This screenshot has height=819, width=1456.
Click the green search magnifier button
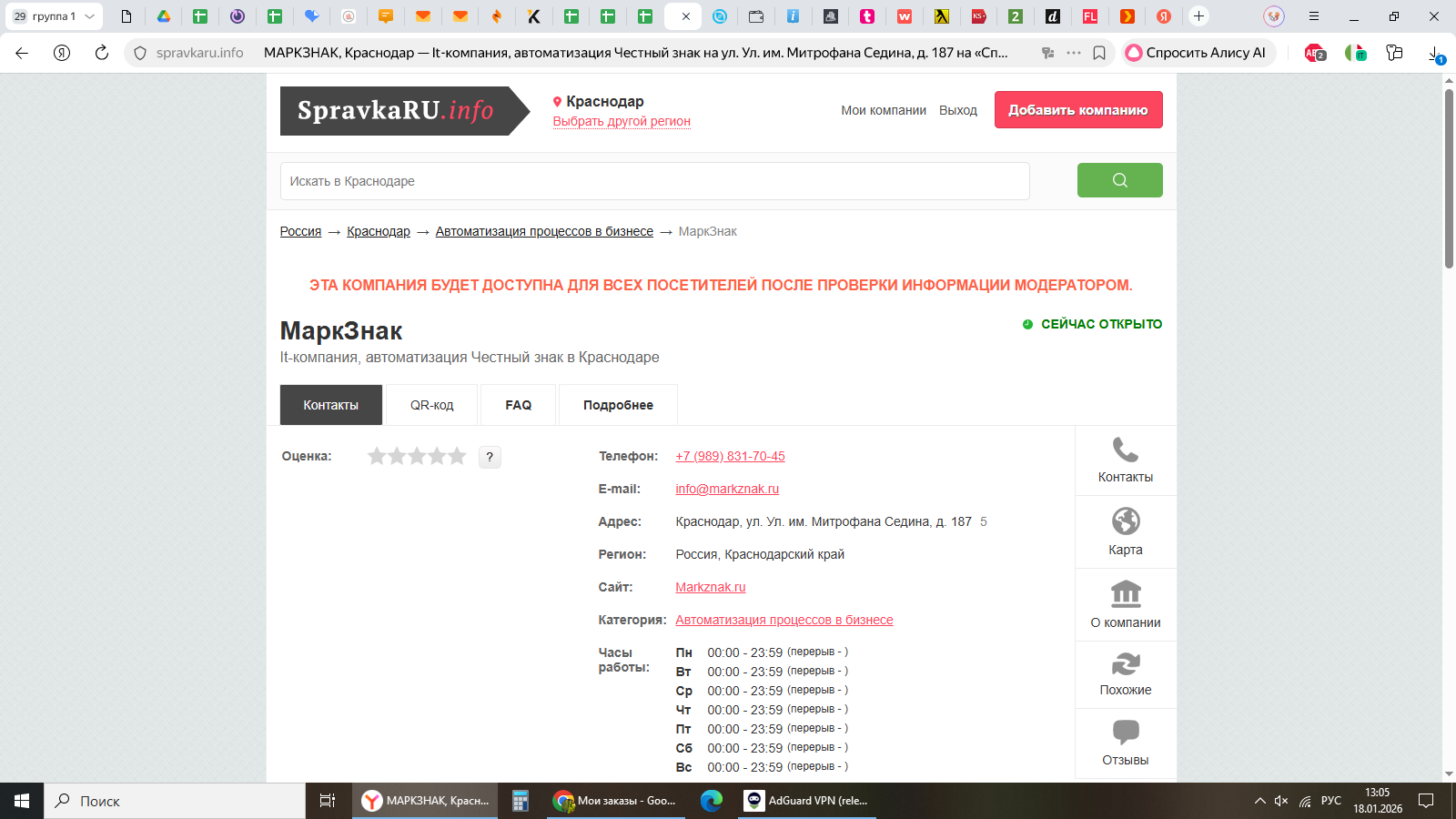click(1119, 180)
